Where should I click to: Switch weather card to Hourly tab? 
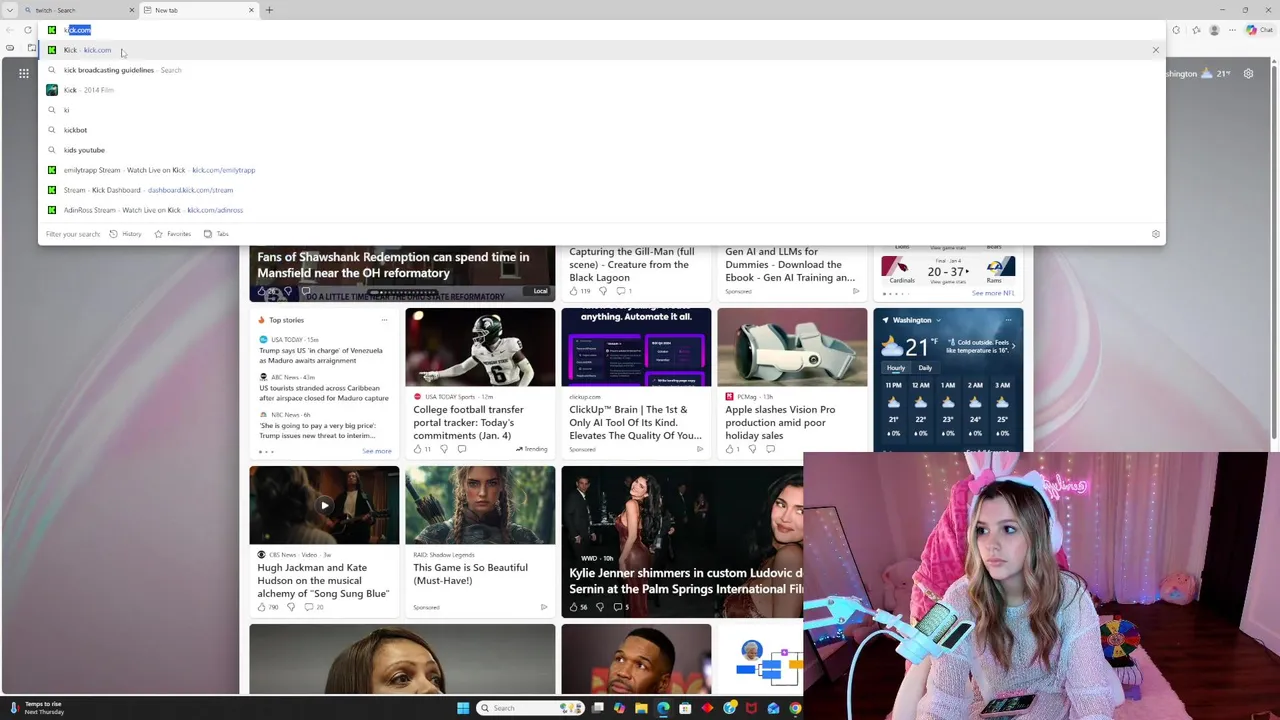(895, 368)
